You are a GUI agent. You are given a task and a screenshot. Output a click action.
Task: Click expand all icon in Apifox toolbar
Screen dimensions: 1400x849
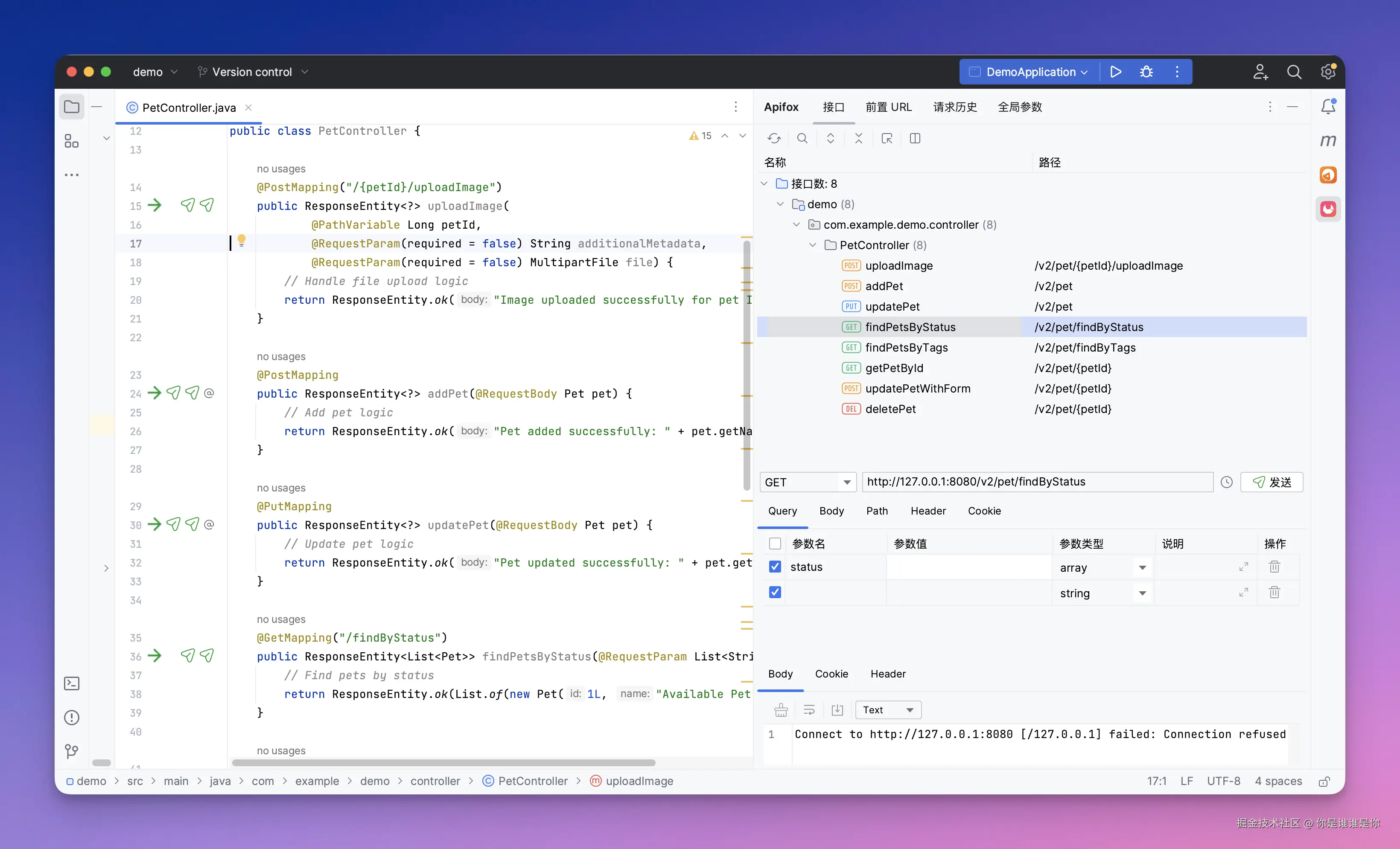pos(830,138)
